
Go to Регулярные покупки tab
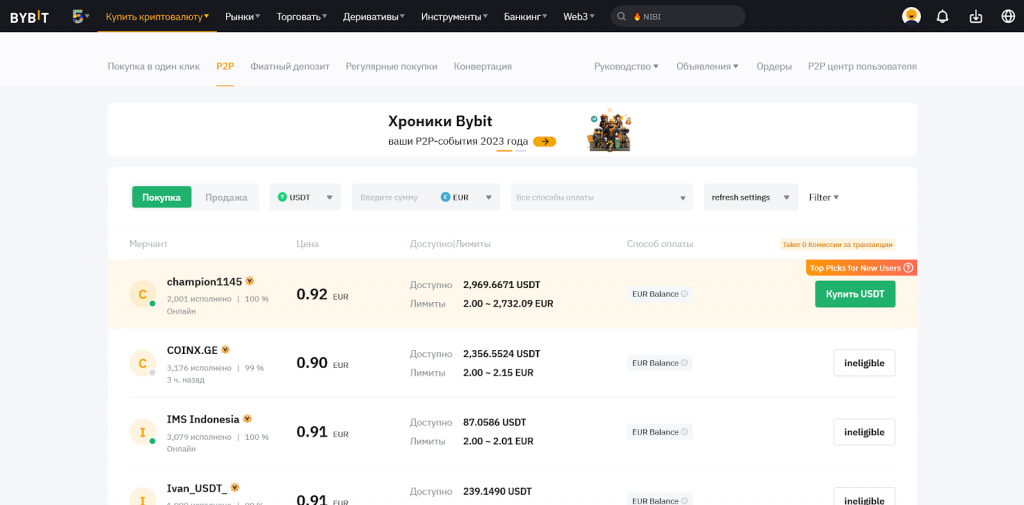[x=391, y=66]
